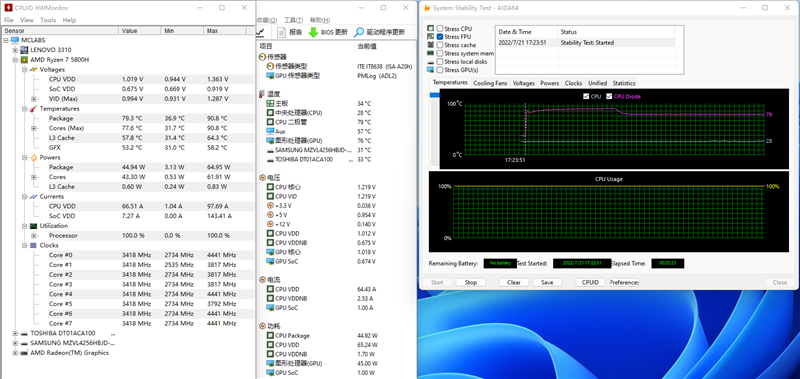Click the driver update magnifier icon

coord(359,32)
